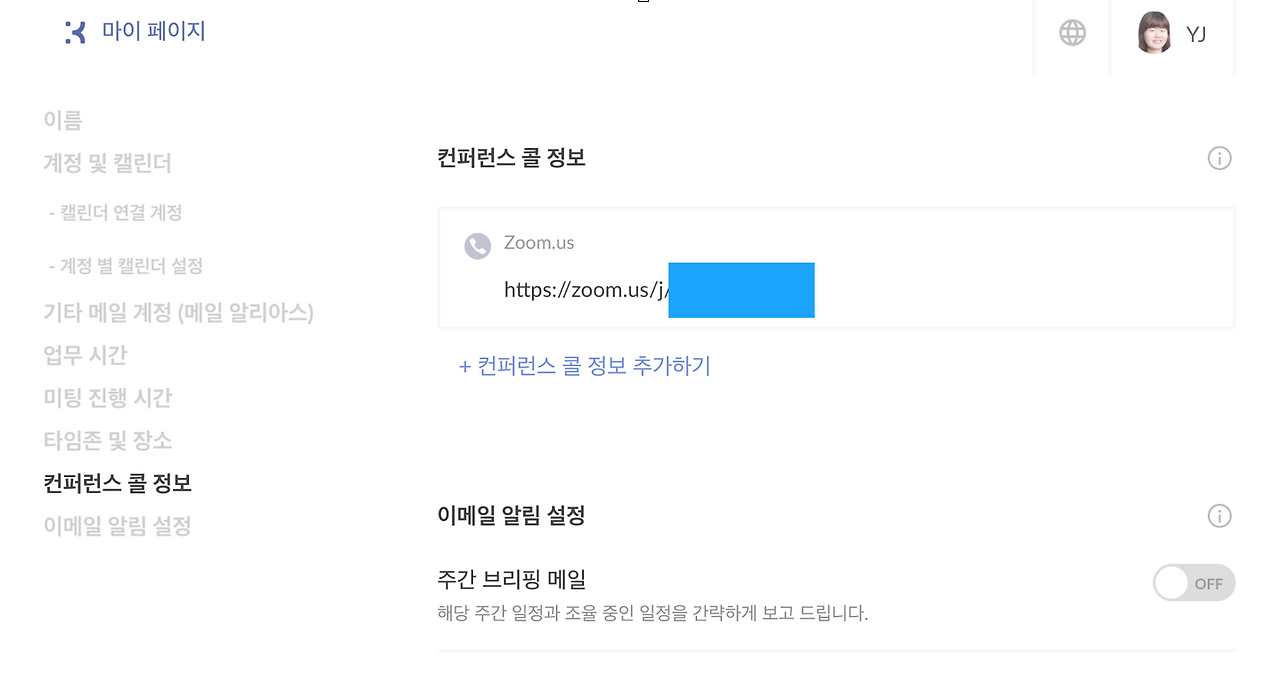The image size is (1280, 673).
Task: Click the 마이 페이지 header title
Action: (x=154, y=31)
